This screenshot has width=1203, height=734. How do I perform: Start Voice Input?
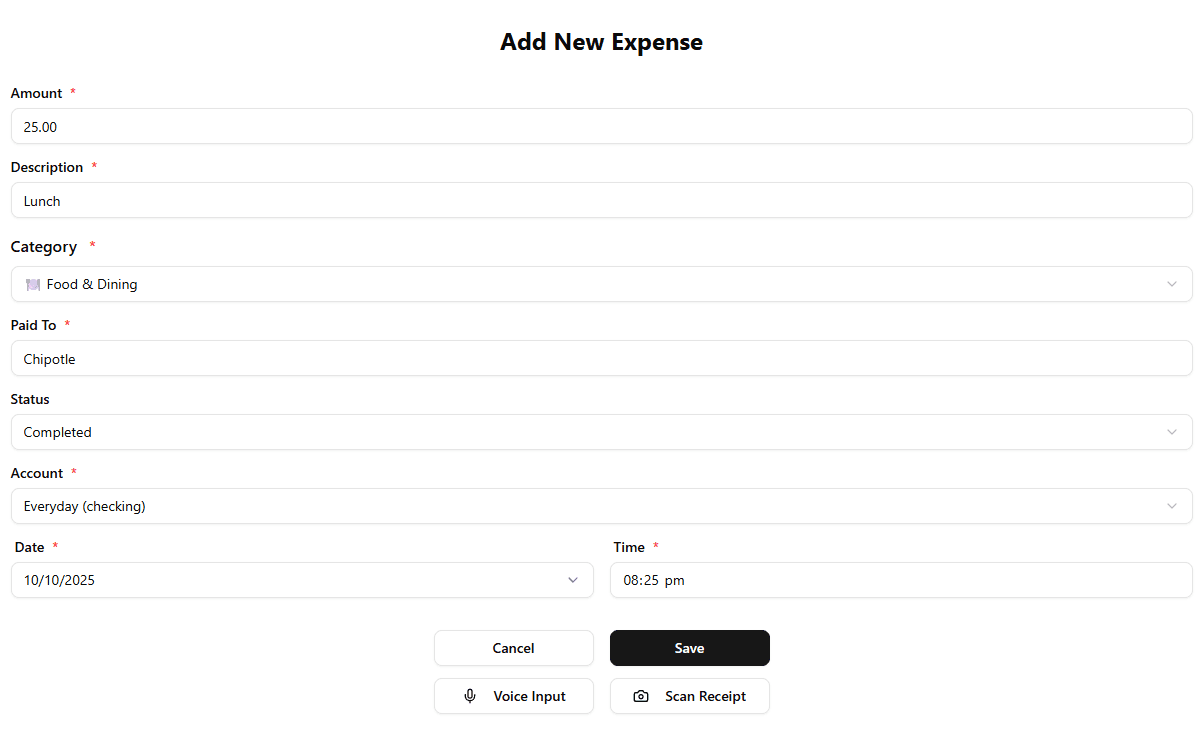click(x=514, y=696)
